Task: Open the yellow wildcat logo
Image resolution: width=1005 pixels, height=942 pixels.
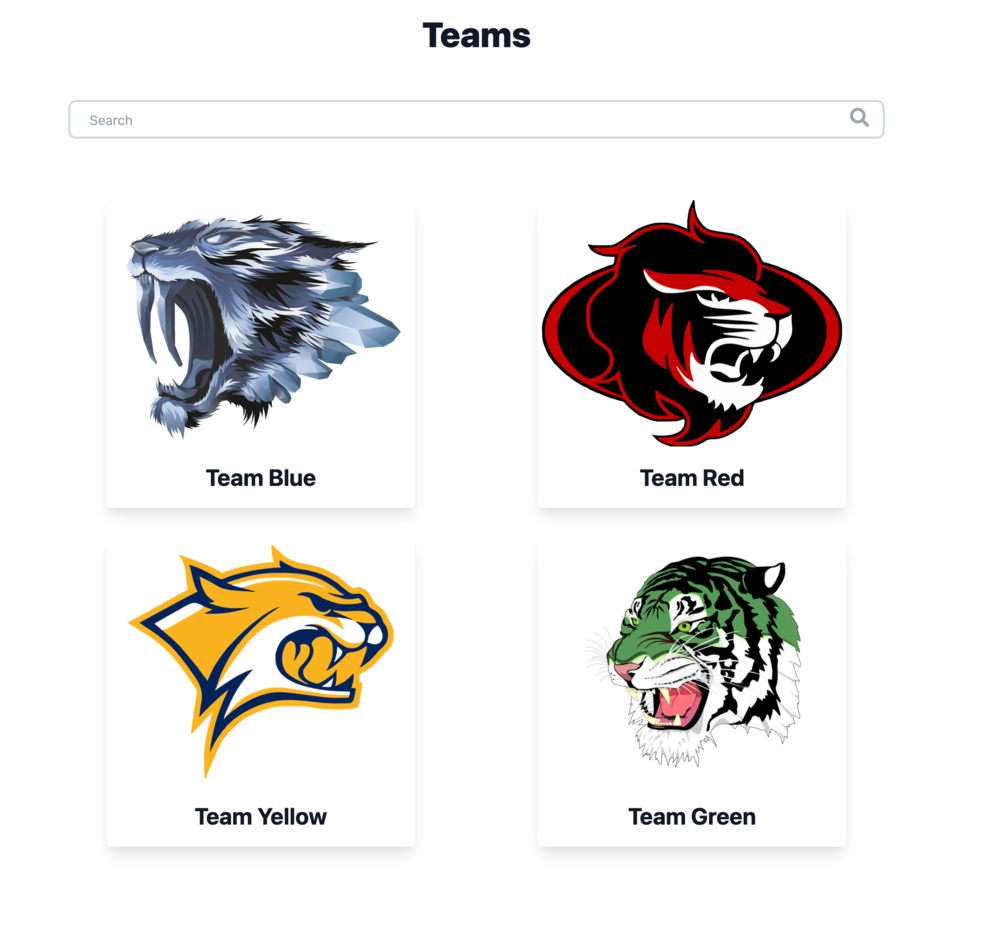Action: tap(262, 660)
